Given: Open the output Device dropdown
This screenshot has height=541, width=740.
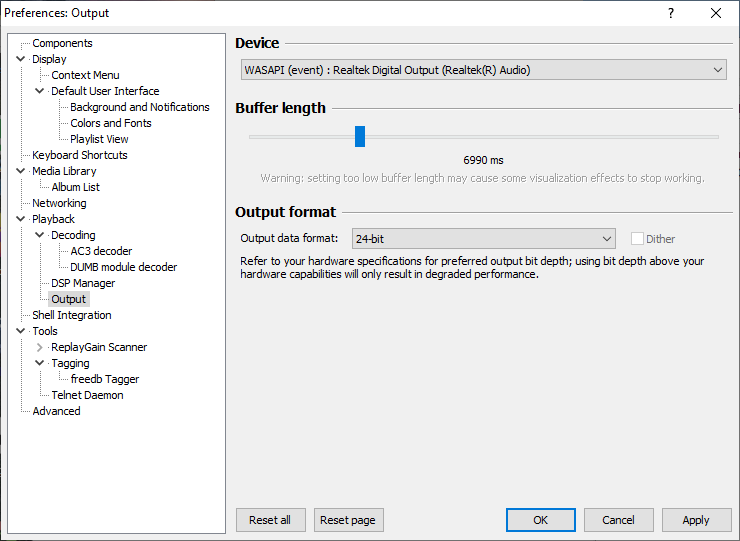Looking at the screenshot, I should 483,70.
